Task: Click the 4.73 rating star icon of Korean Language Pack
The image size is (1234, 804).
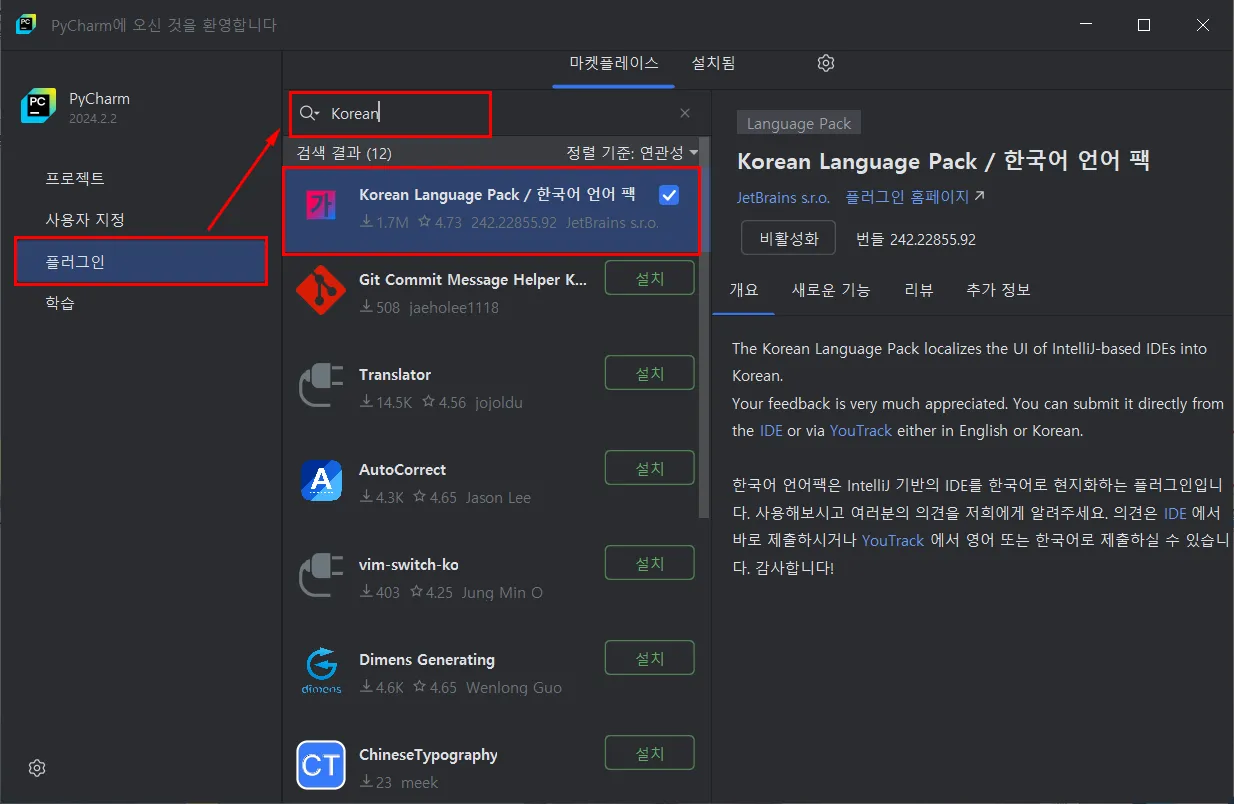Action: tap(425, 222)
